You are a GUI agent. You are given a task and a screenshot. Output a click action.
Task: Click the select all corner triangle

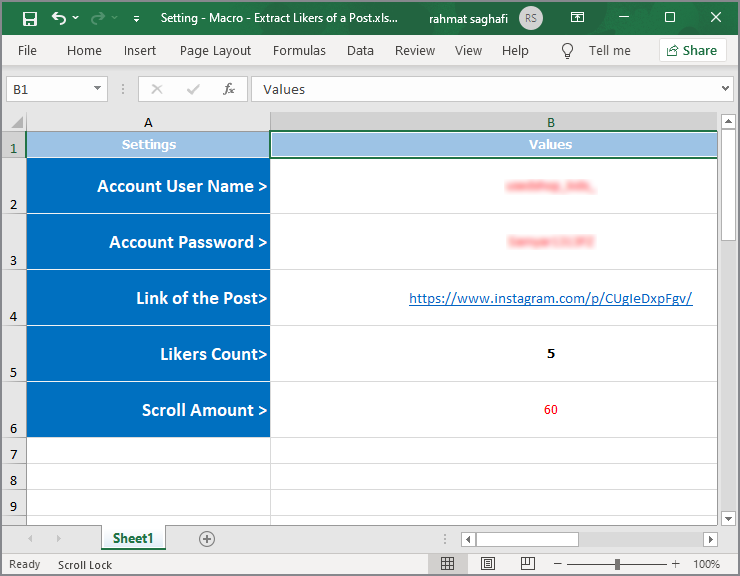click(17, 123)
